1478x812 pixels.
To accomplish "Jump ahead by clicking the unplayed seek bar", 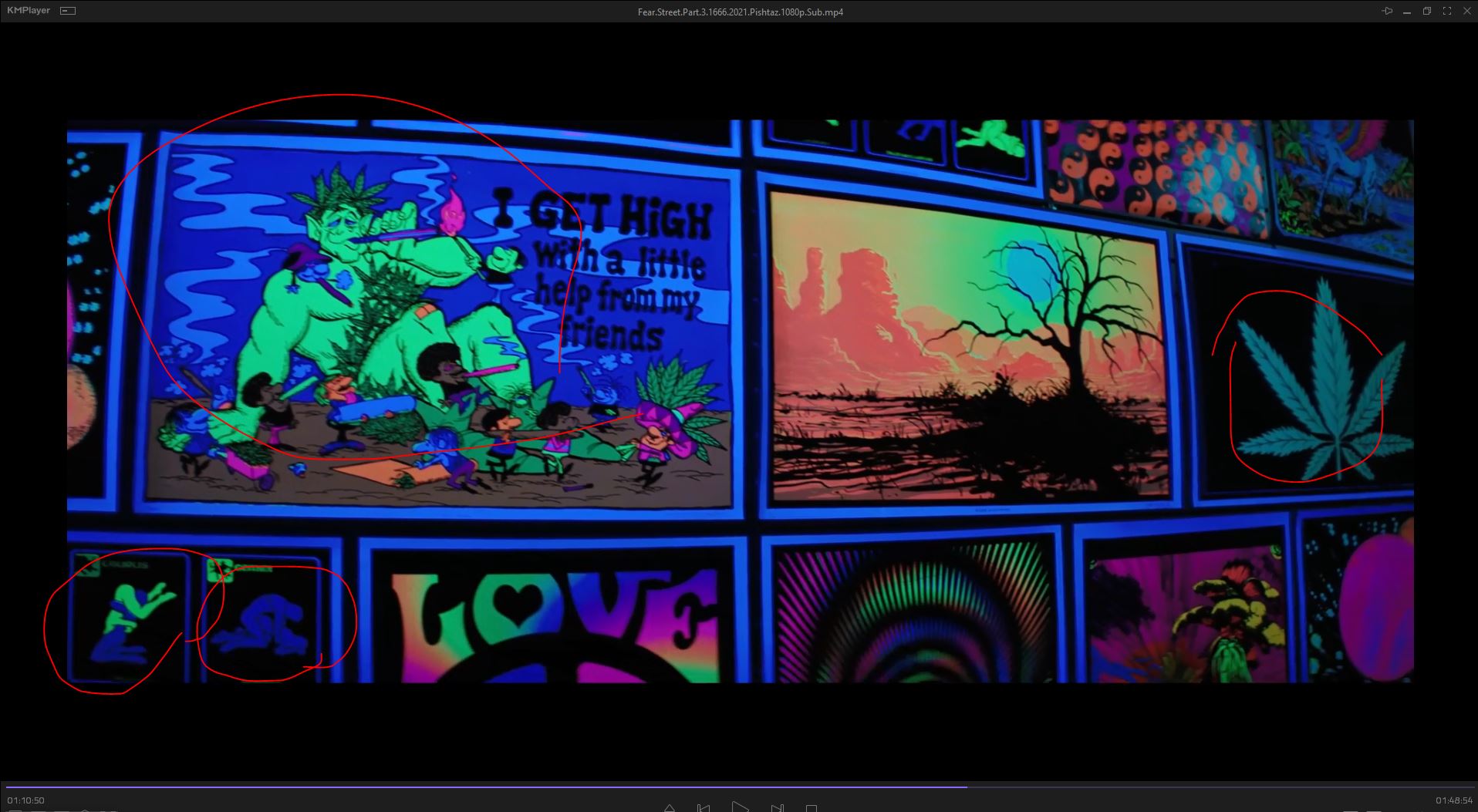I will 1219,787.
